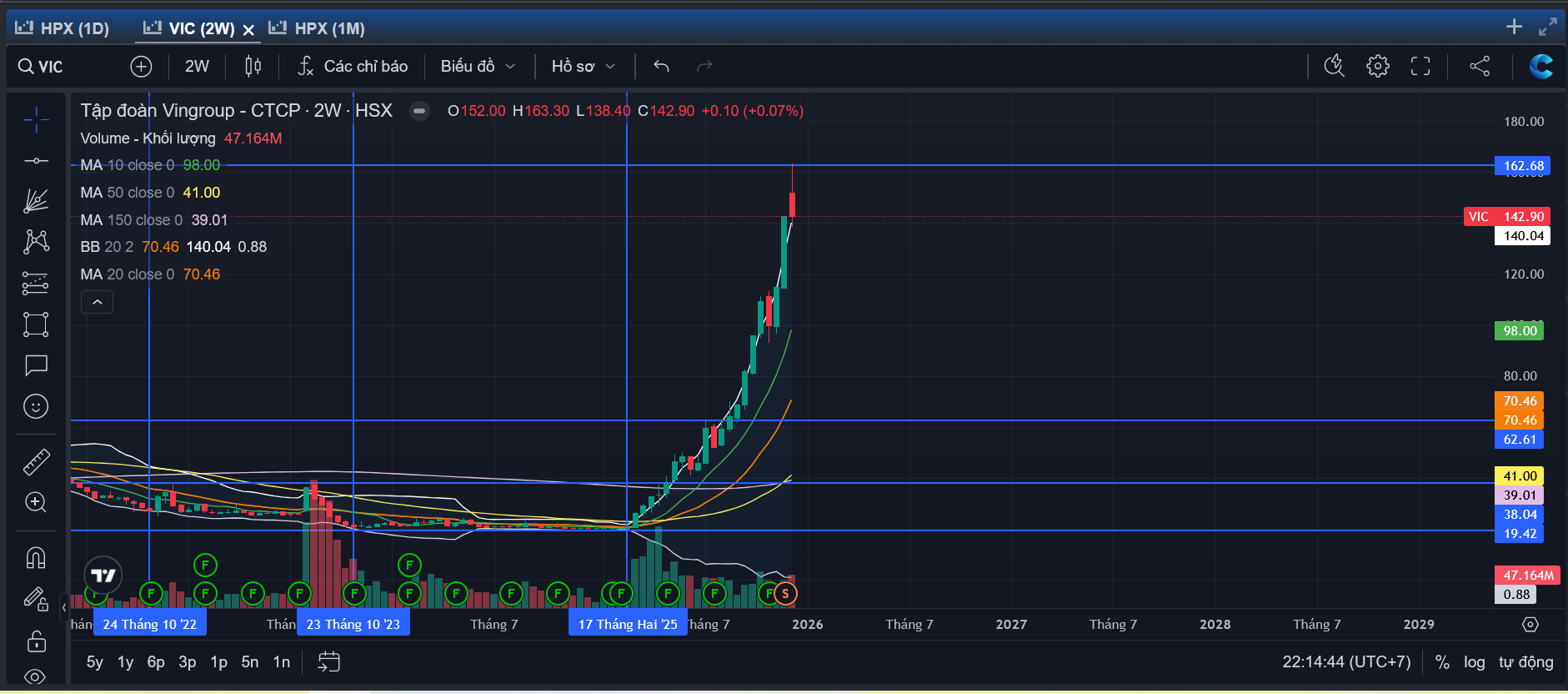The image size is (1568, 694).
Task: Add a symbol to compare
Action: [x=141, y=67]
